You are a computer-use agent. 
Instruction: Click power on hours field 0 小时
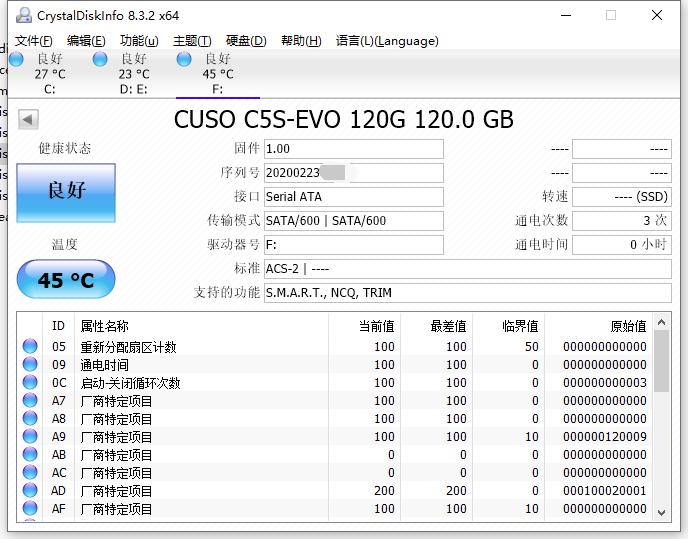coord(622,244)
